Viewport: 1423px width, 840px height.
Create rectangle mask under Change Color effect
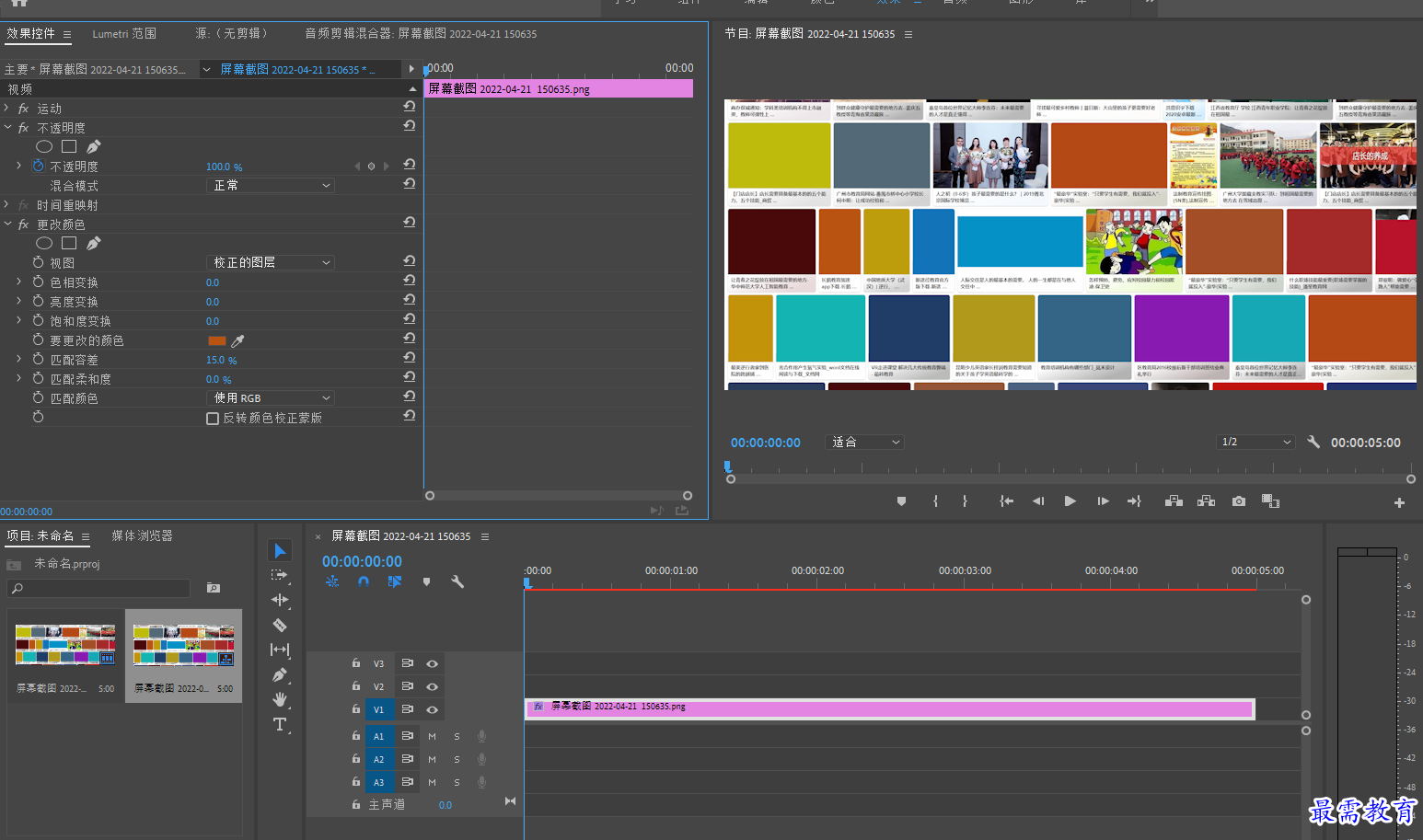pos(69,243)
